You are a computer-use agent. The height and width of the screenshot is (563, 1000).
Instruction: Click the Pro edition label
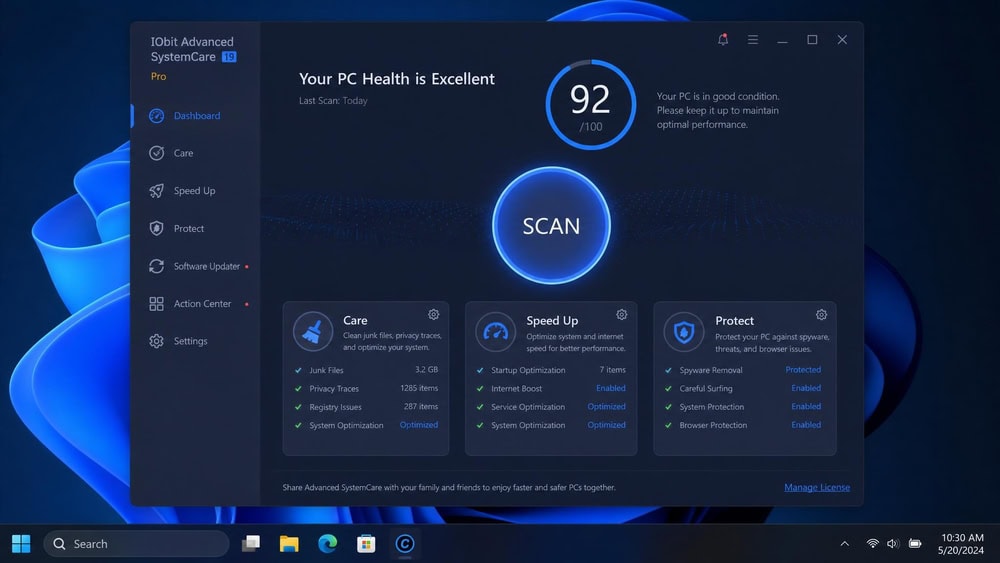click(x=158, y=76)
